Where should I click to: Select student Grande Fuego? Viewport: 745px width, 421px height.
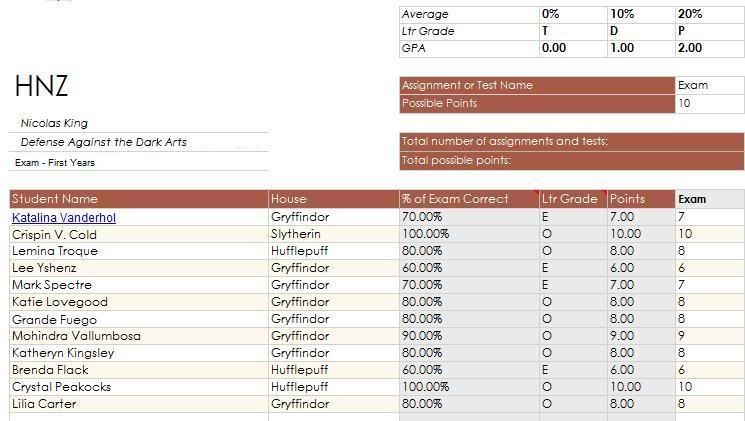tap(139, 319)
